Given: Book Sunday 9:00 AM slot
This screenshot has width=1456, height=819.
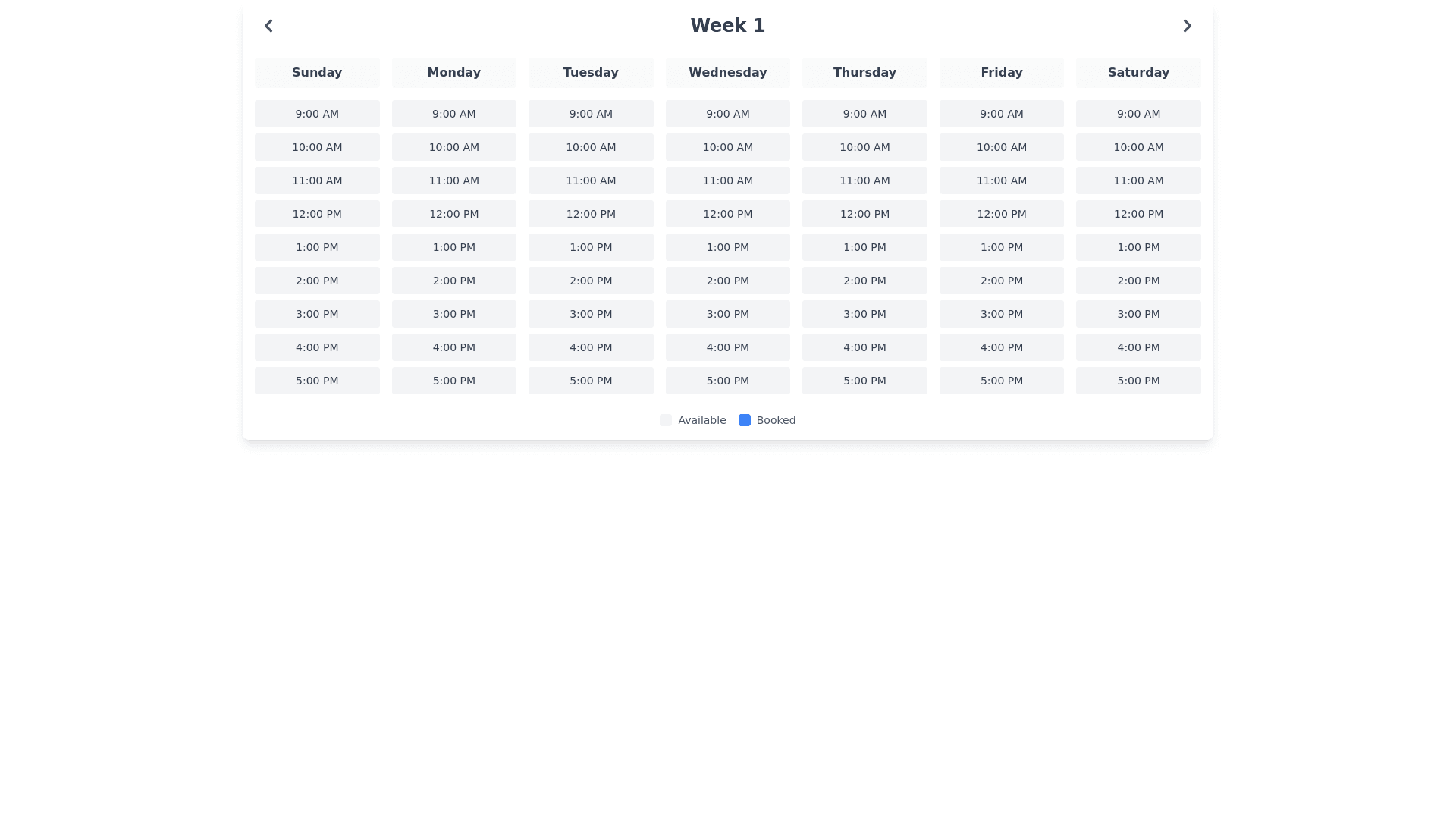Looking at the screenshot, I should tap(317, 114).
